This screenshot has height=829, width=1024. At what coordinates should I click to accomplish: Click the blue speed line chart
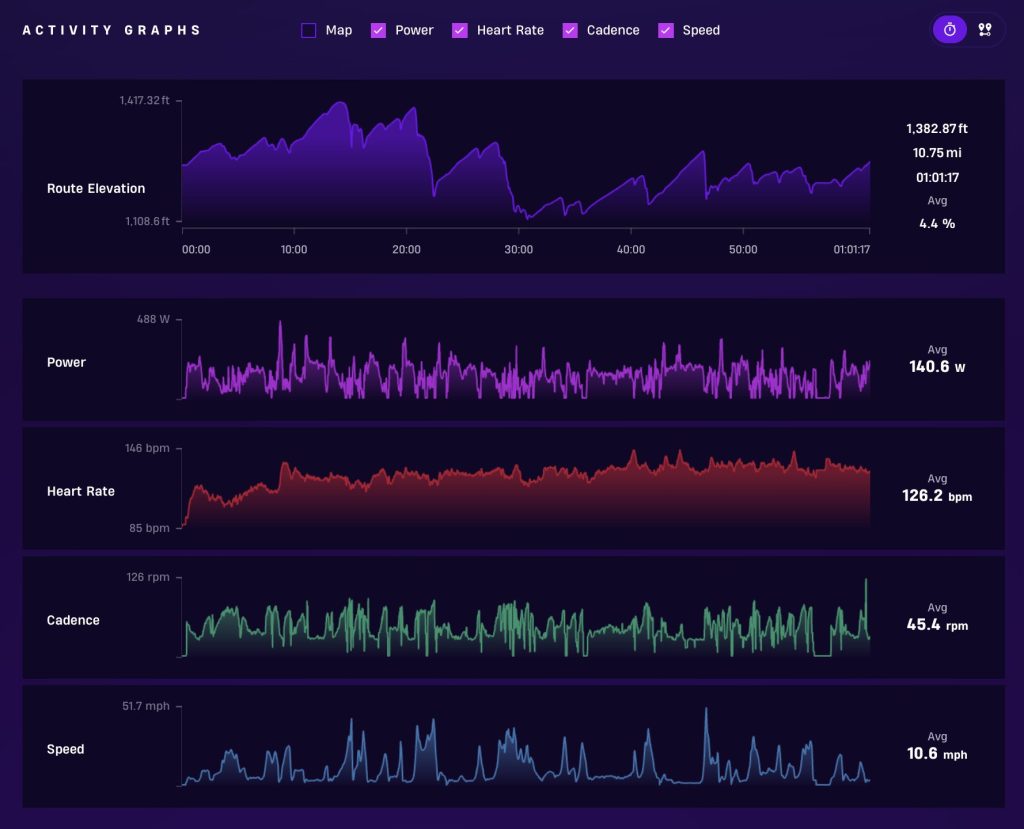click(x=526, y=746)
